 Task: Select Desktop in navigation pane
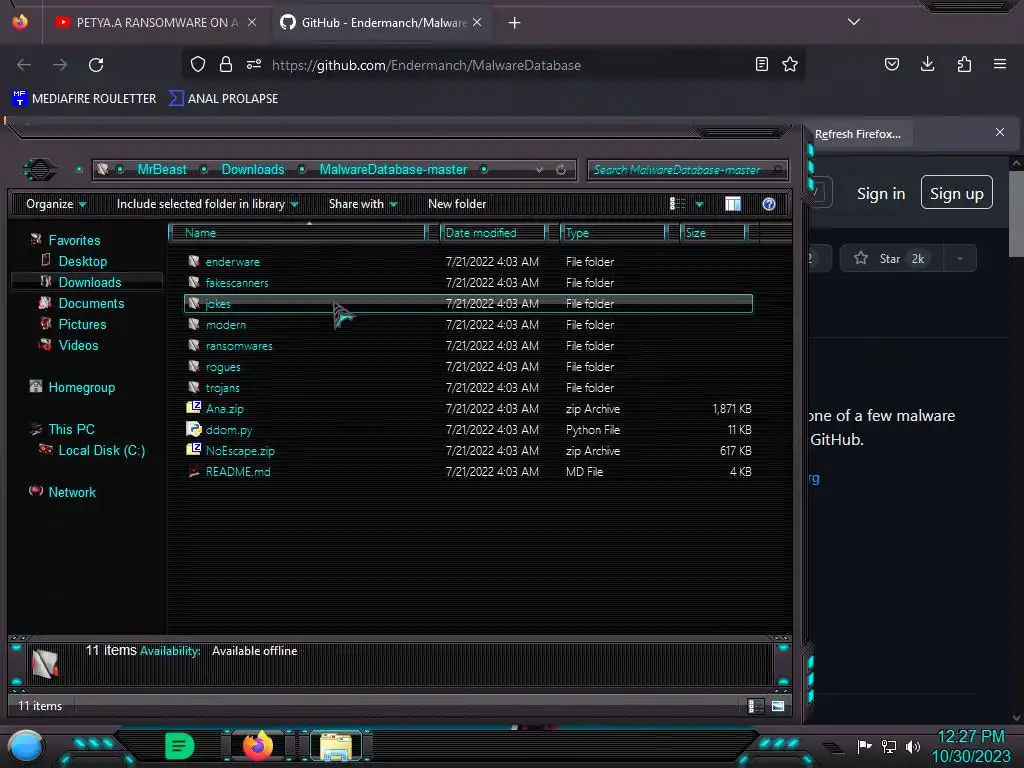(x=83, y=261)
